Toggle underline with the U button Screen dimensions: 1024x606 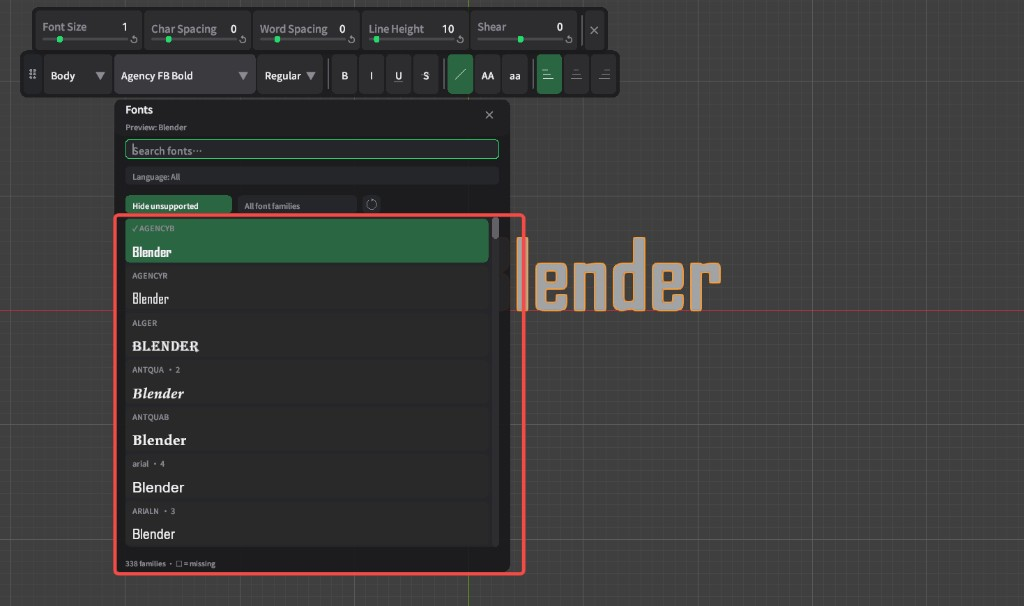click(x=398, y=76)
